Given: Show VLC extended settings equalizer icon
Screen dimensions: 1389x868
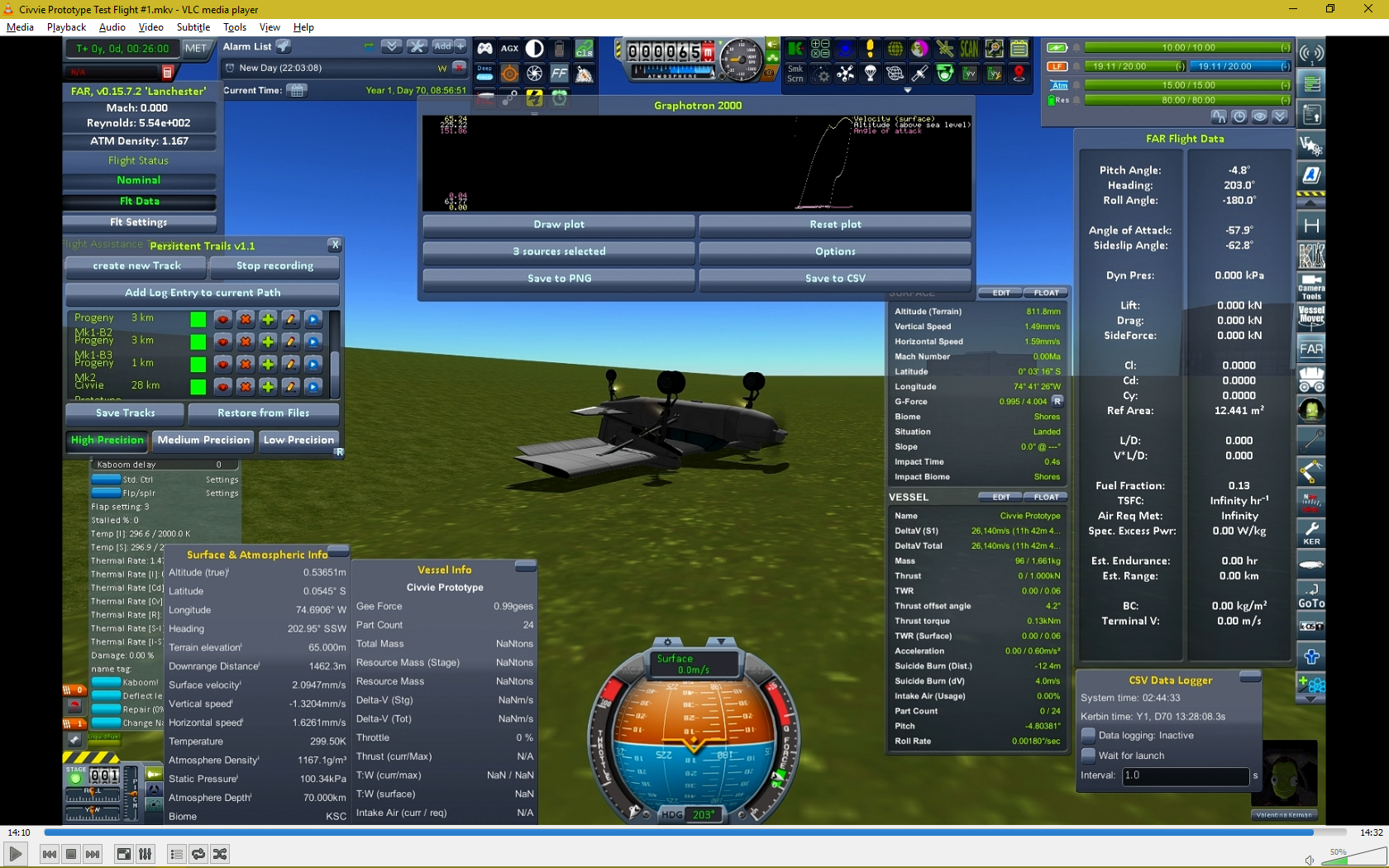Looking at the screenshot, I should point(146,854).
